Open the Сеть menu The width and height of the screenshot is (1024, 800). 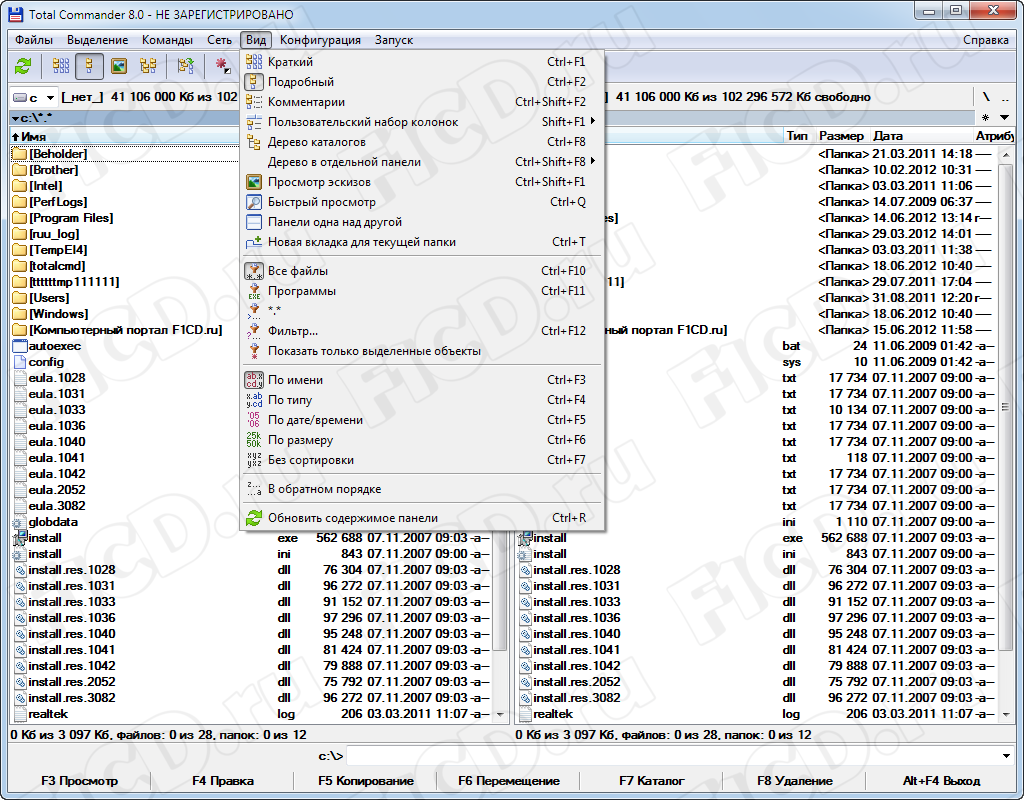tap(219, 40)
